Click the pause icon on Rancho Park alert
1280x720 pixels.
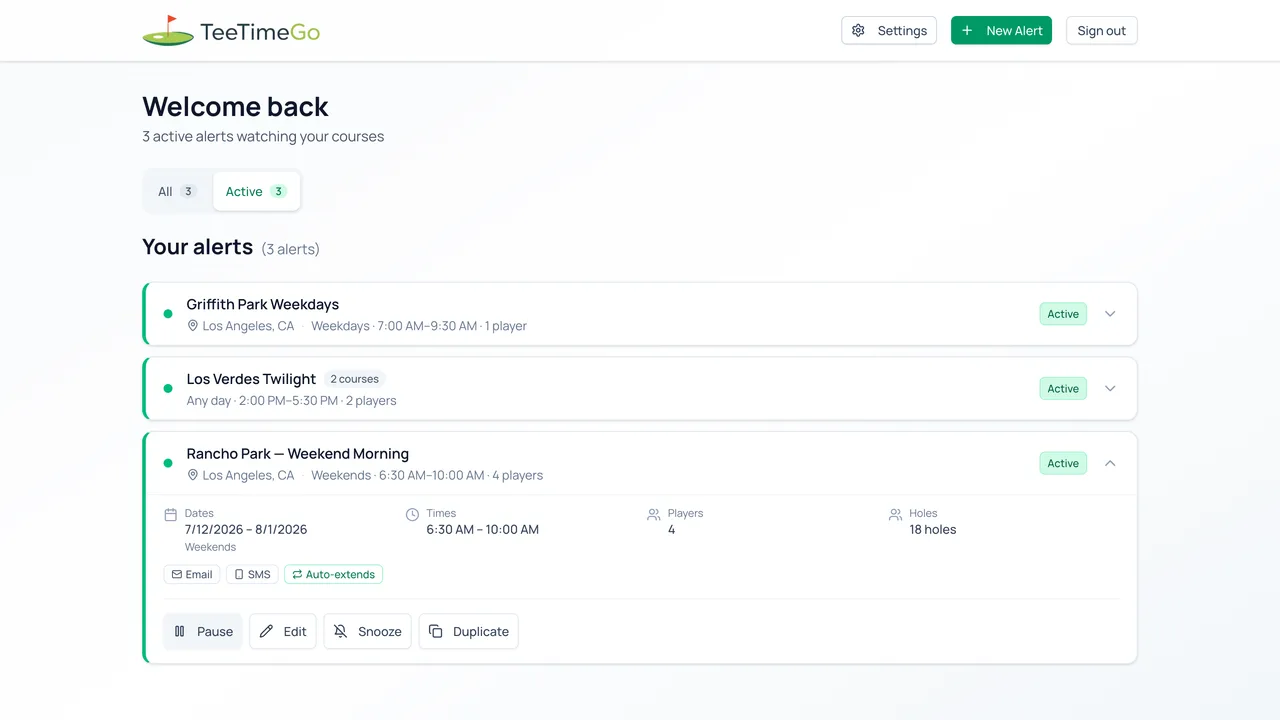(x=180, y=632)
